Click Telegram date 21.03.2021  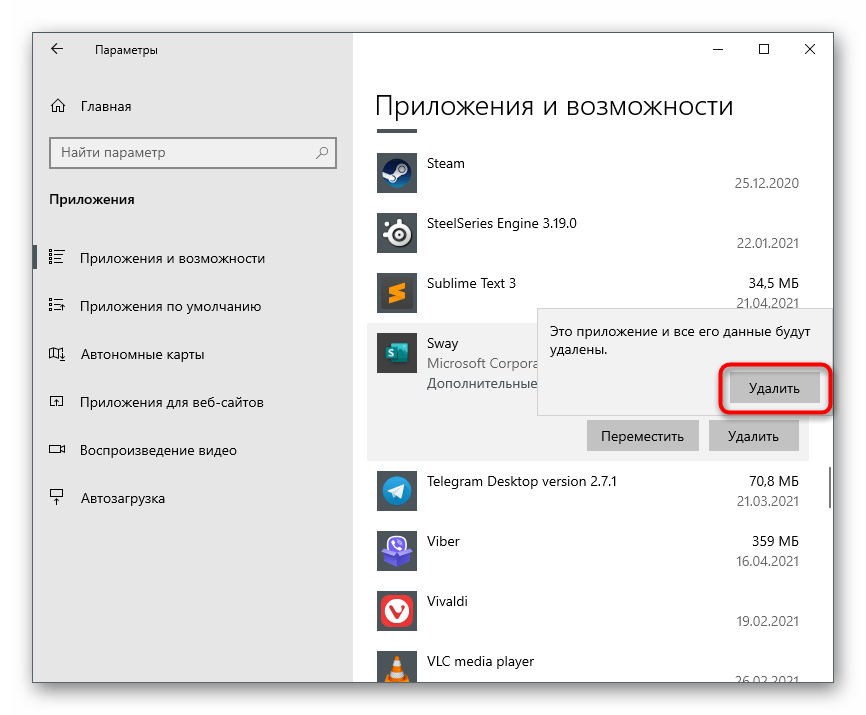tap(768, 501)
